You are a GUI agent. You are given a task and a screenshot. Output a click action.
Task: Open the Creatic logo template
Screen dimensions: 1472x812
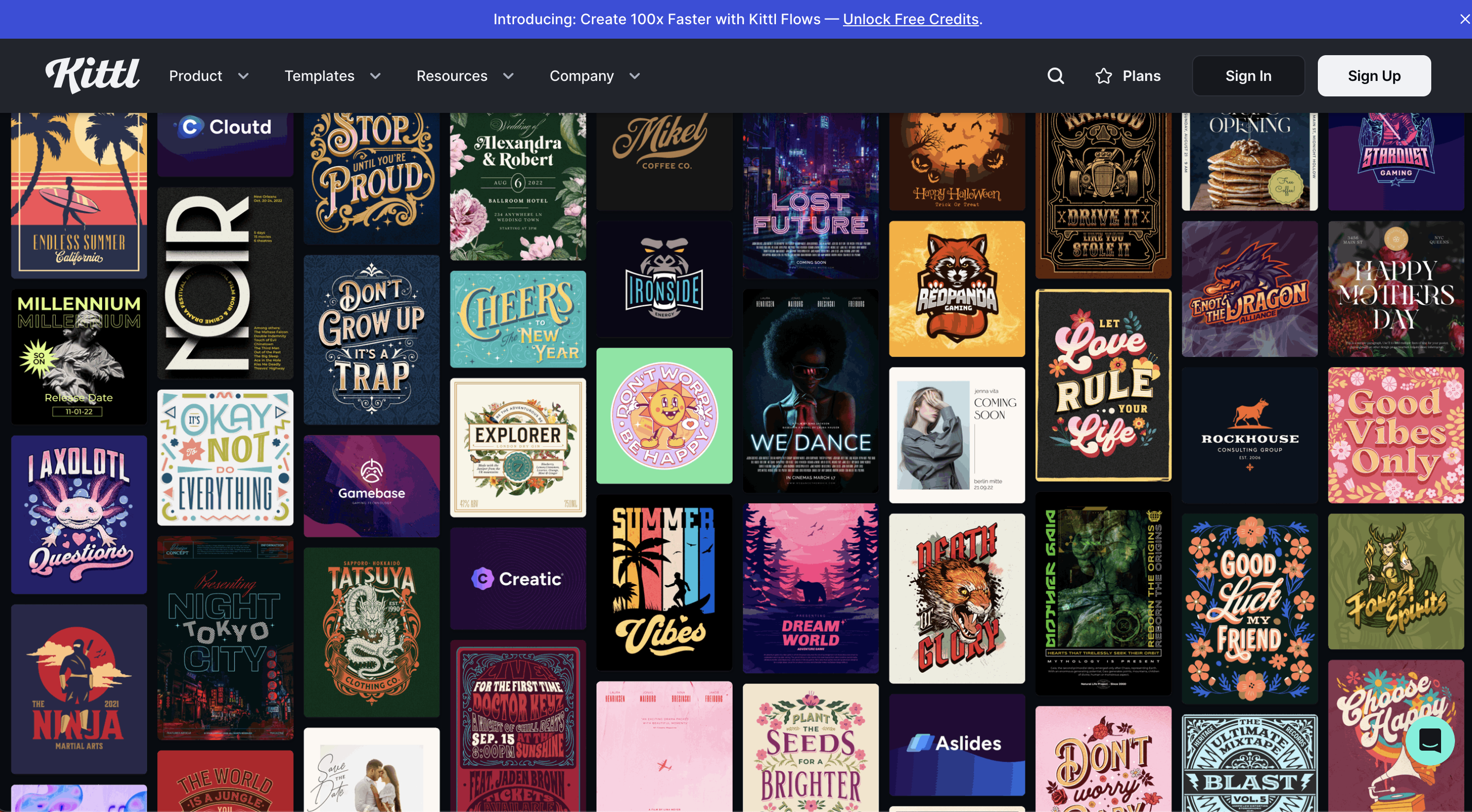coord(518,578)
